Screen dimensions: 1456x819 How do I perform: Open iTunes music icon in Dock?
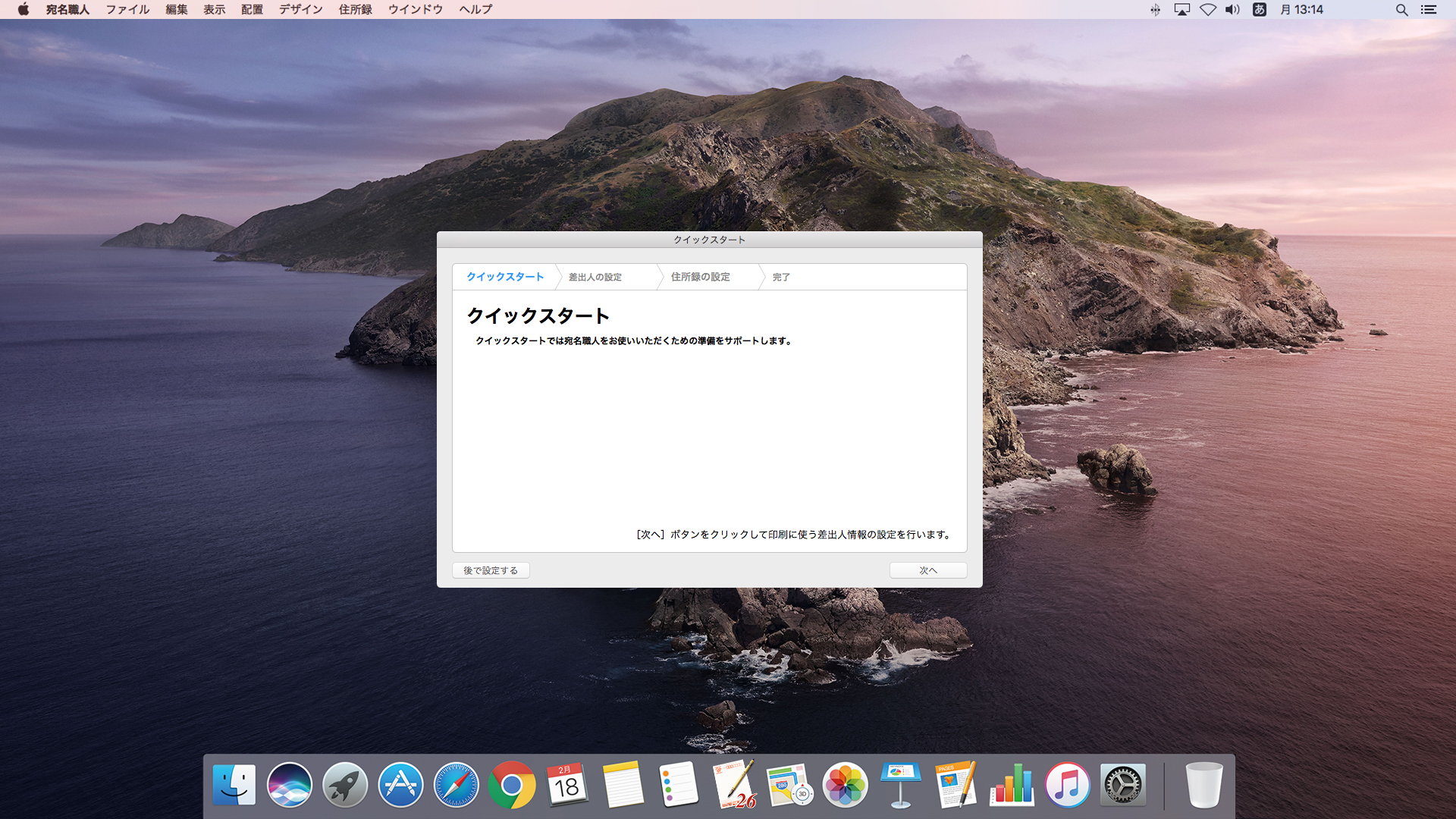point(1067,785)
